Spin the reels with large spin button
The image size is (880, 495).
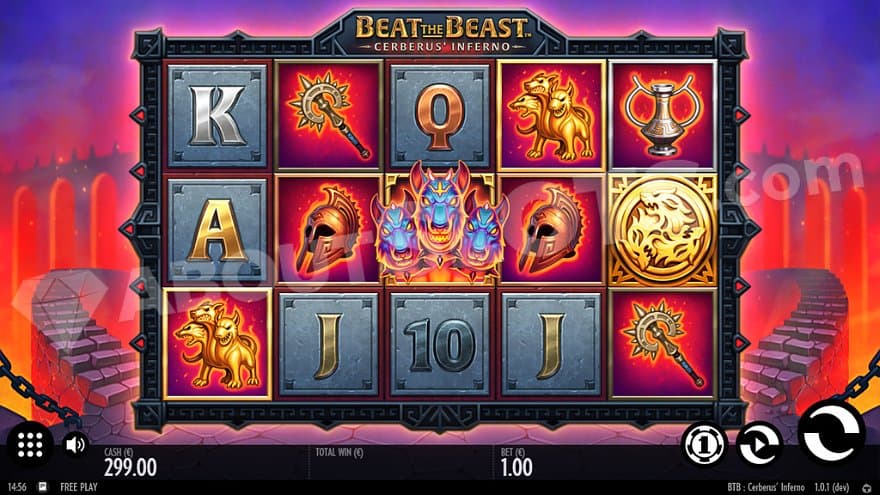[x=831, y=433]
